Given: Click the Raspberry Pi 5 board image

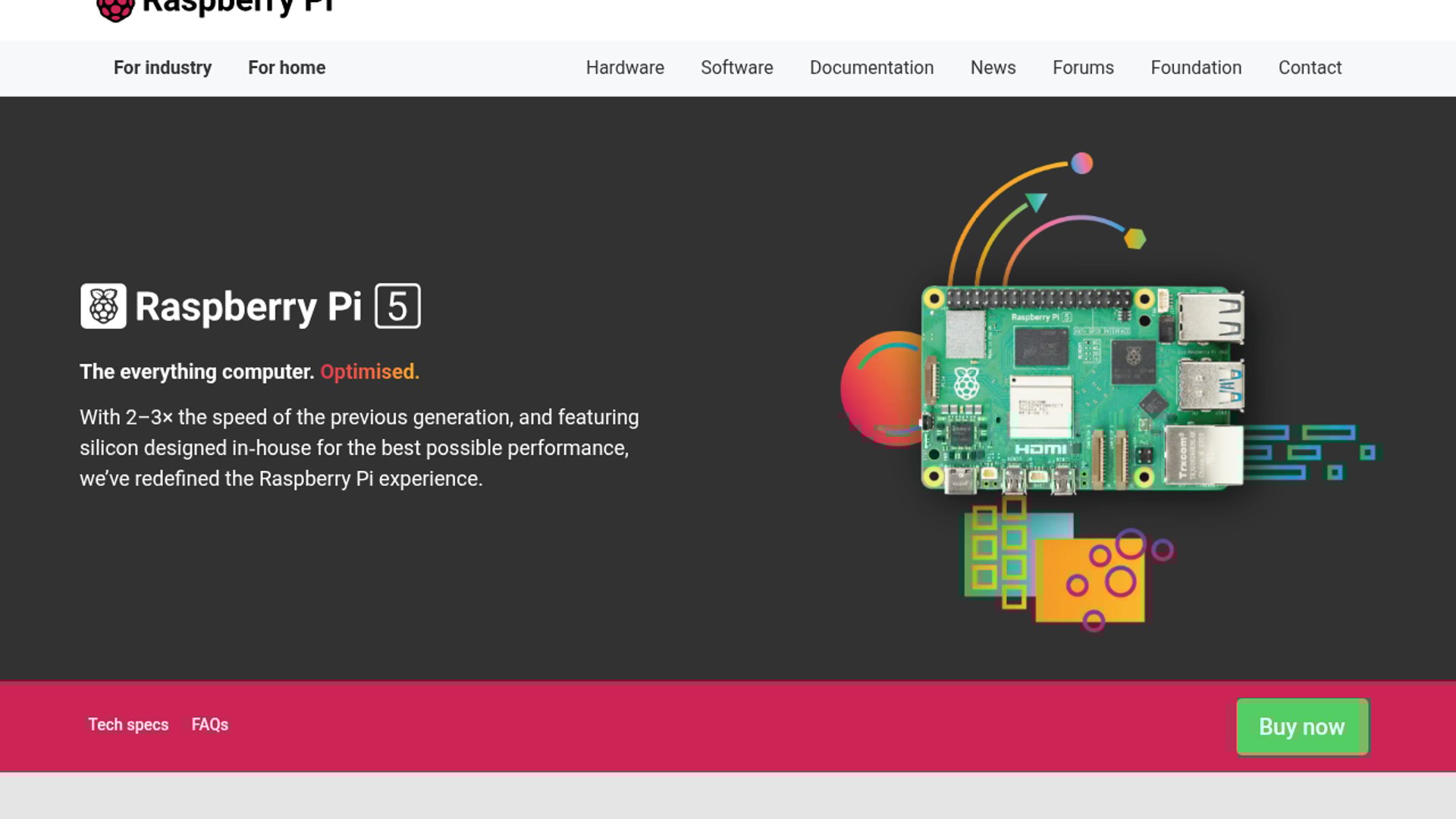Looking at the screenshot, I should point(1081,388).
